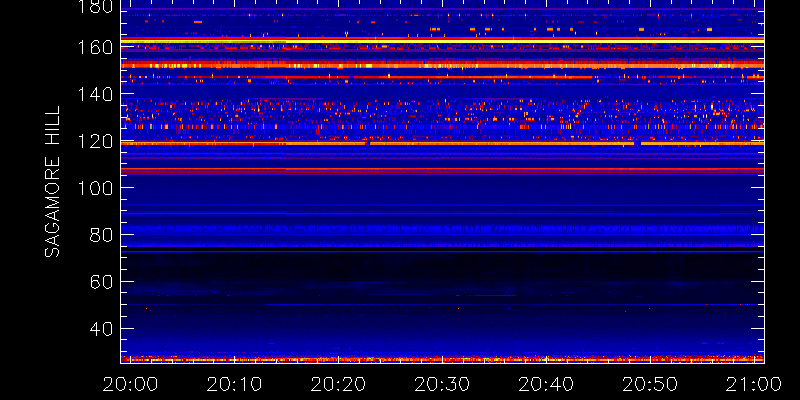Click the 120 frequency axis label
This screenshot has width=800, height=400.
point(95,141)
